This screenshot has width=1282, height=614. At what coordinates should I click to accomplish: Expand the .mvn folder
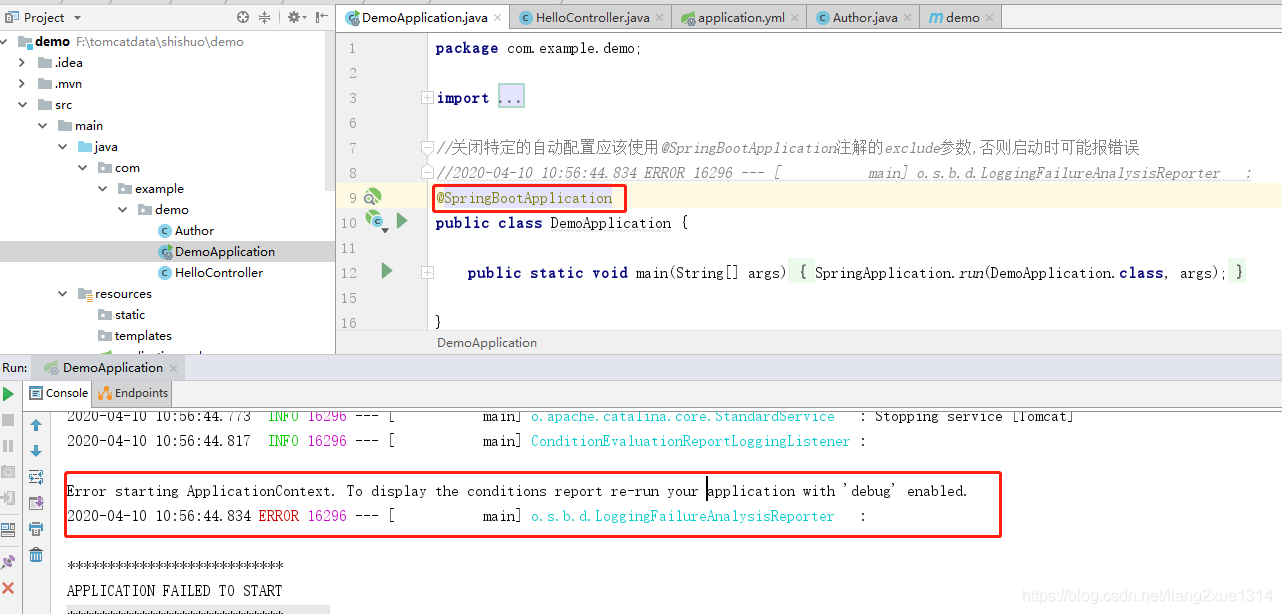click(22, 83)
